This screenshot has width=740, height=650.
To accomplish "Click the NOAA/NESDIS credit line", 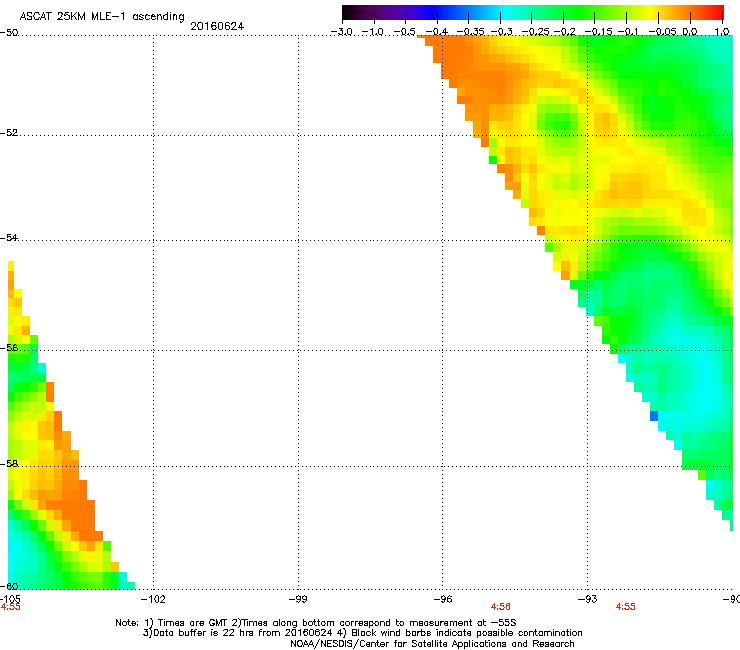I will [x=432, y=644].
